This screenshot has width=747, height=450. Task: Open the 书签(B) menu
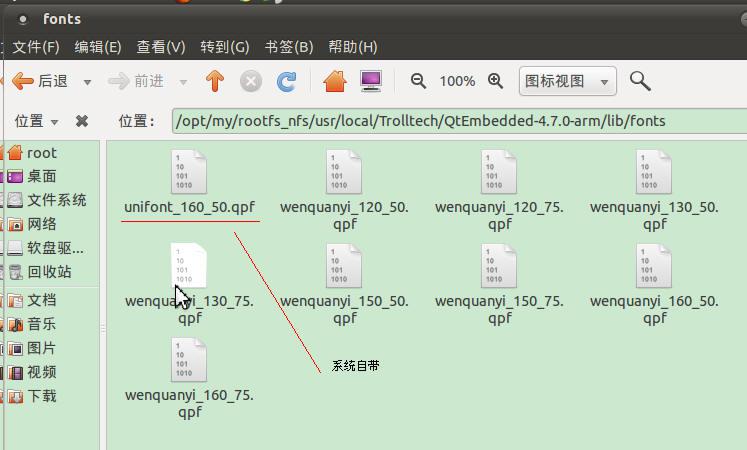(289, 47)
